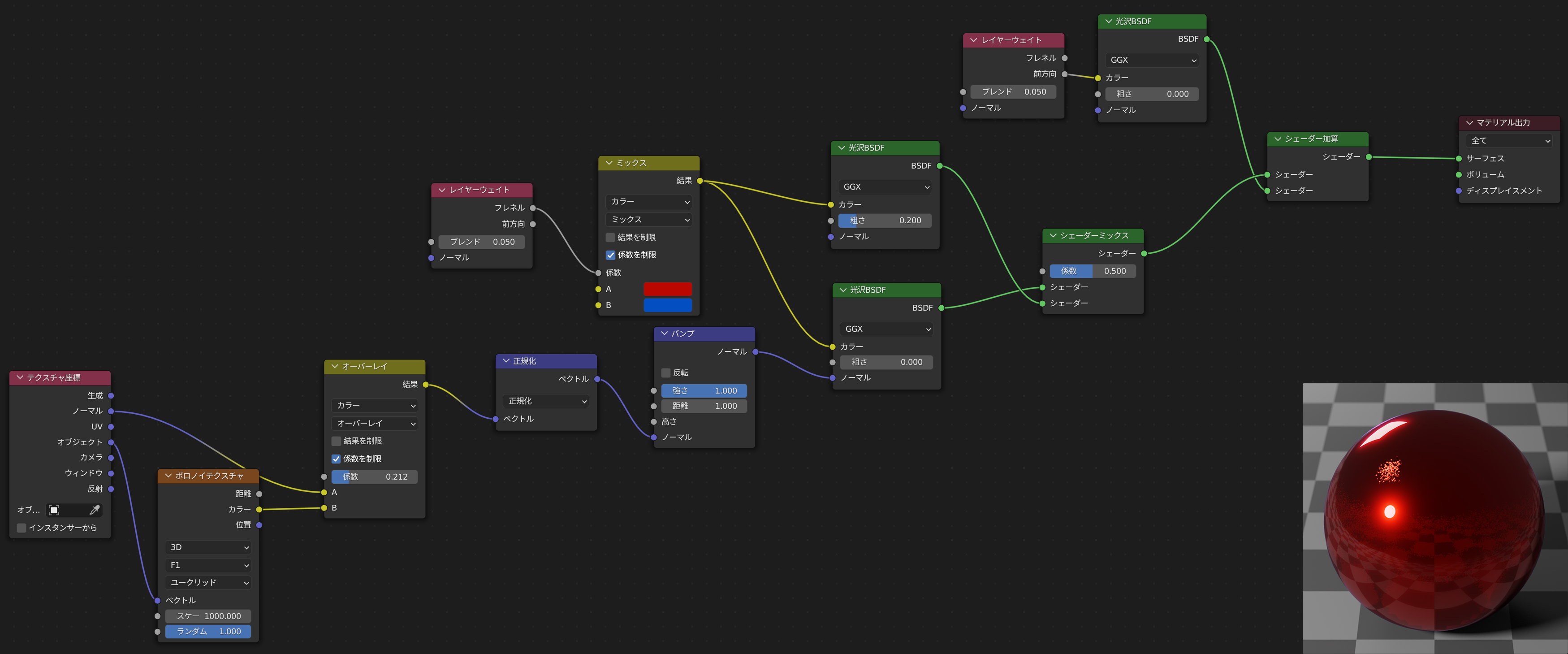Enable the インスタンサーから checkbox

point(22,528)
